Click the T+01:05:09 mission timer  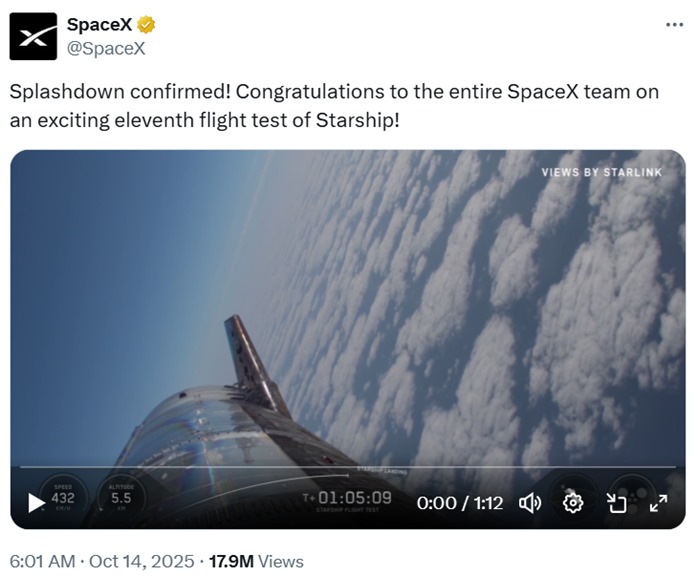pos(347,498)
